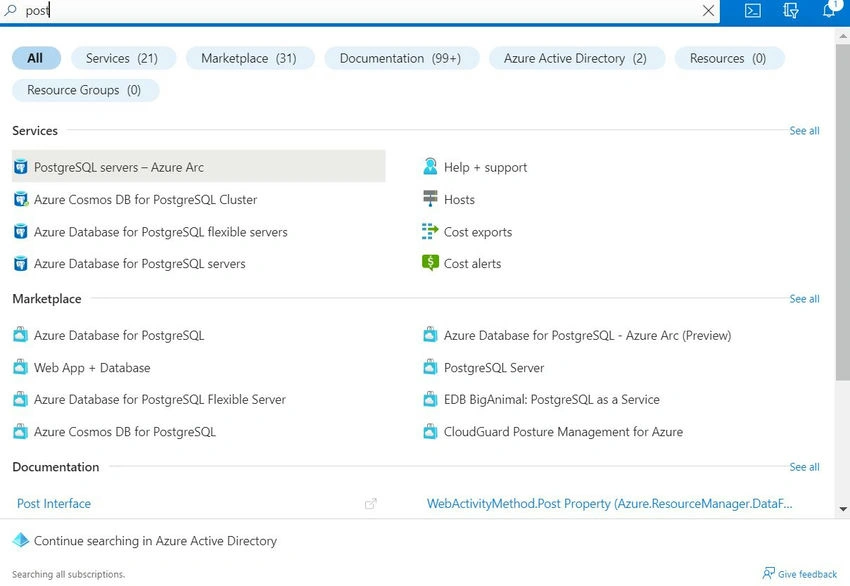This screenshot has width=850, height=586.
Task: Click the Azure Active Directory diamond icon
Action: coord(21,540)
